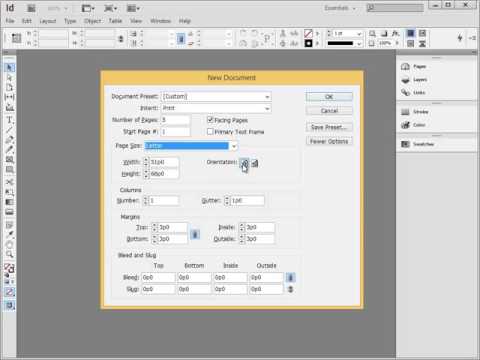Click the fill color box in control bar
480x360 pixels.
pyautogui.click(x=308, y=34)
